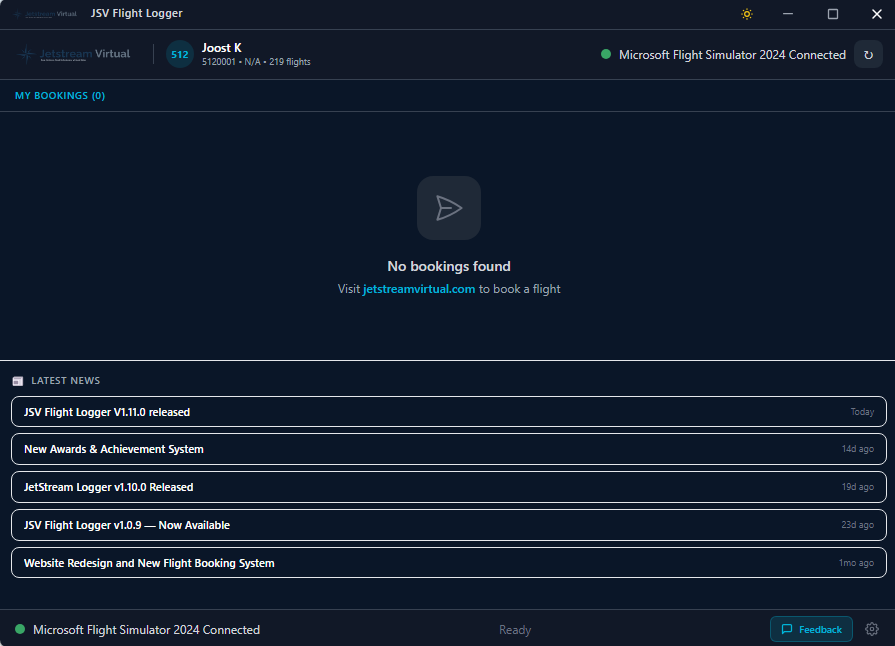Viewport: 895px width, 646px height.
Task: Refresh simulator connection with reload icon
Action: pyautogui.click(x=868, y=55)
